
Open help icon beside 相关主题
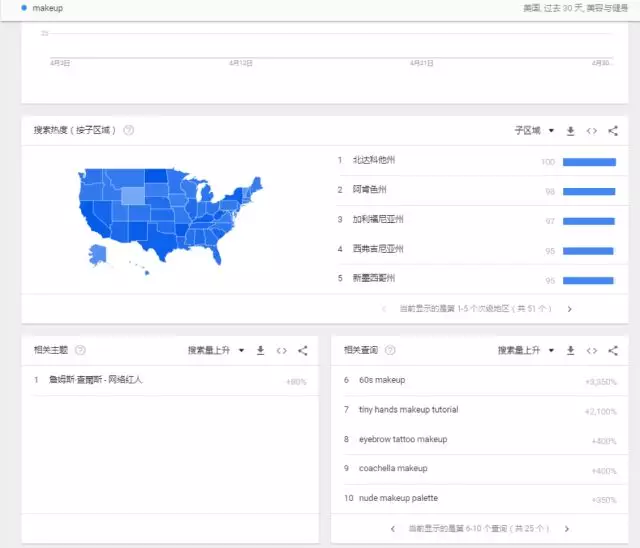pos(80,351)
